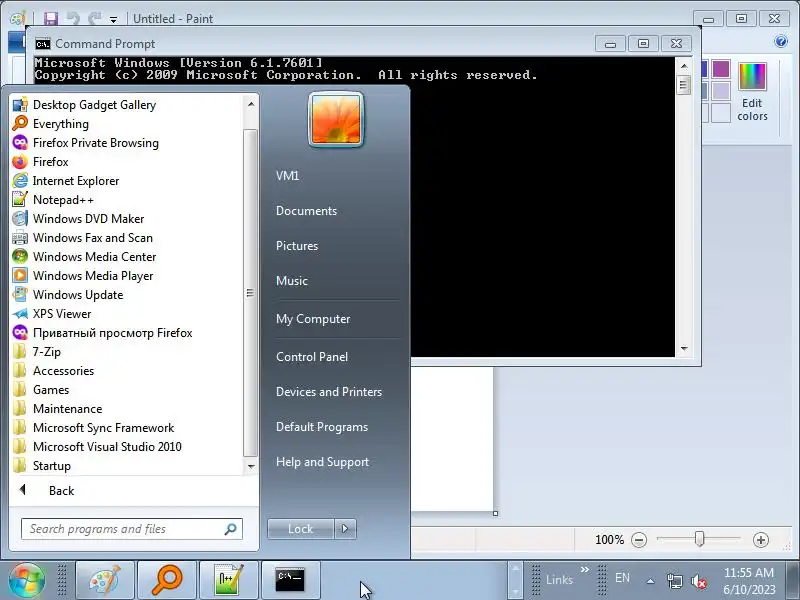The width and height of the screenshot is (800, 600).
Task: Zoom in with the plus button in Paint
Action: [760, 540]
